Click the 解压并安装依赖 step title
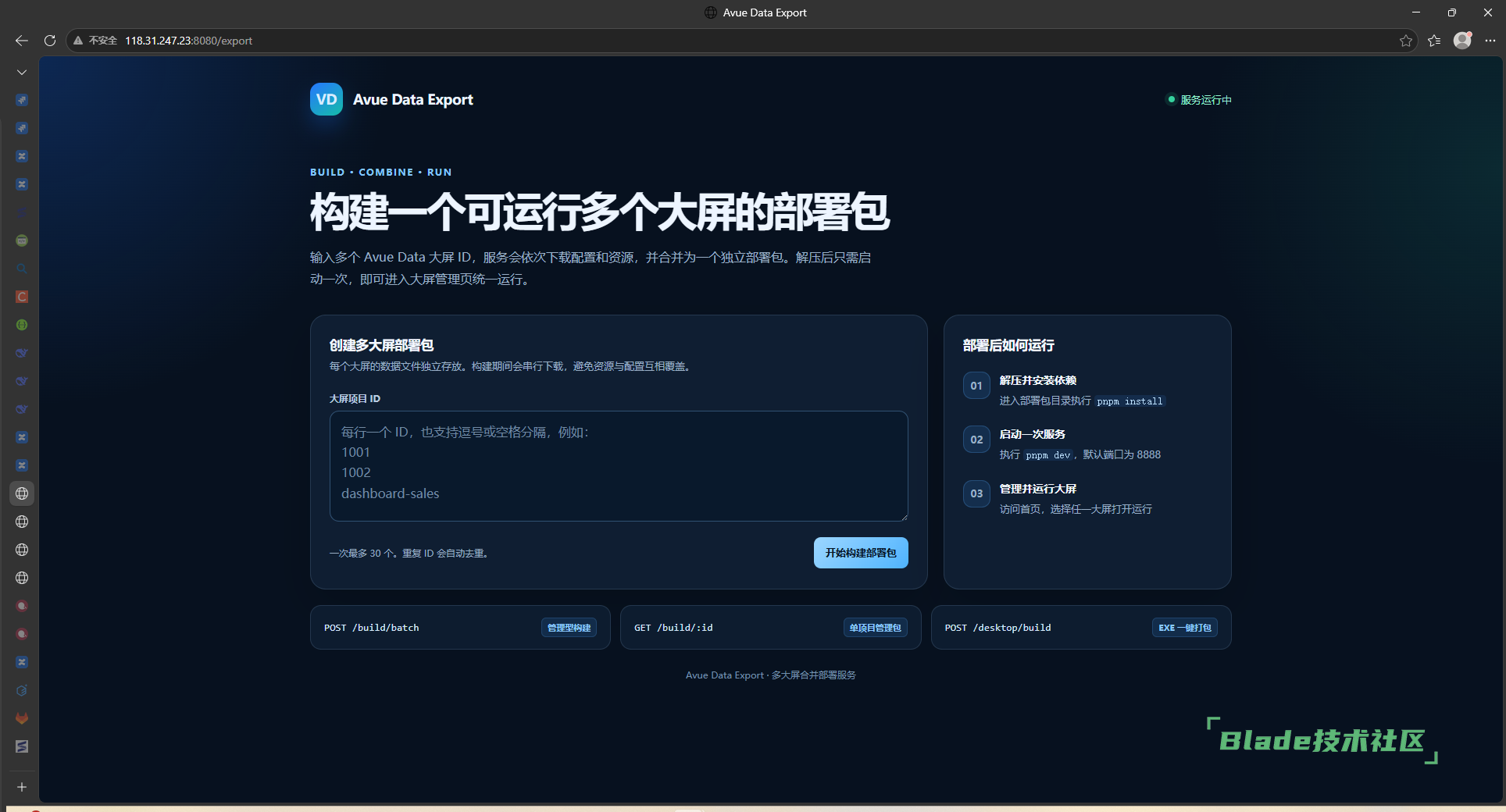Image resolution: width=1506 pixels, height=812 pixels. tap(1038, 380)
